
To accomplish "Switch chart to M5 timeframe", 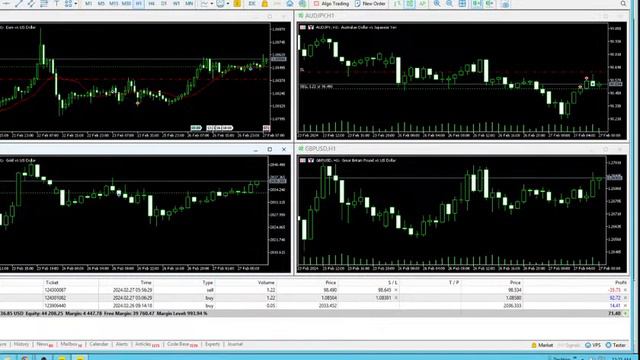I will tap(101, 4).
